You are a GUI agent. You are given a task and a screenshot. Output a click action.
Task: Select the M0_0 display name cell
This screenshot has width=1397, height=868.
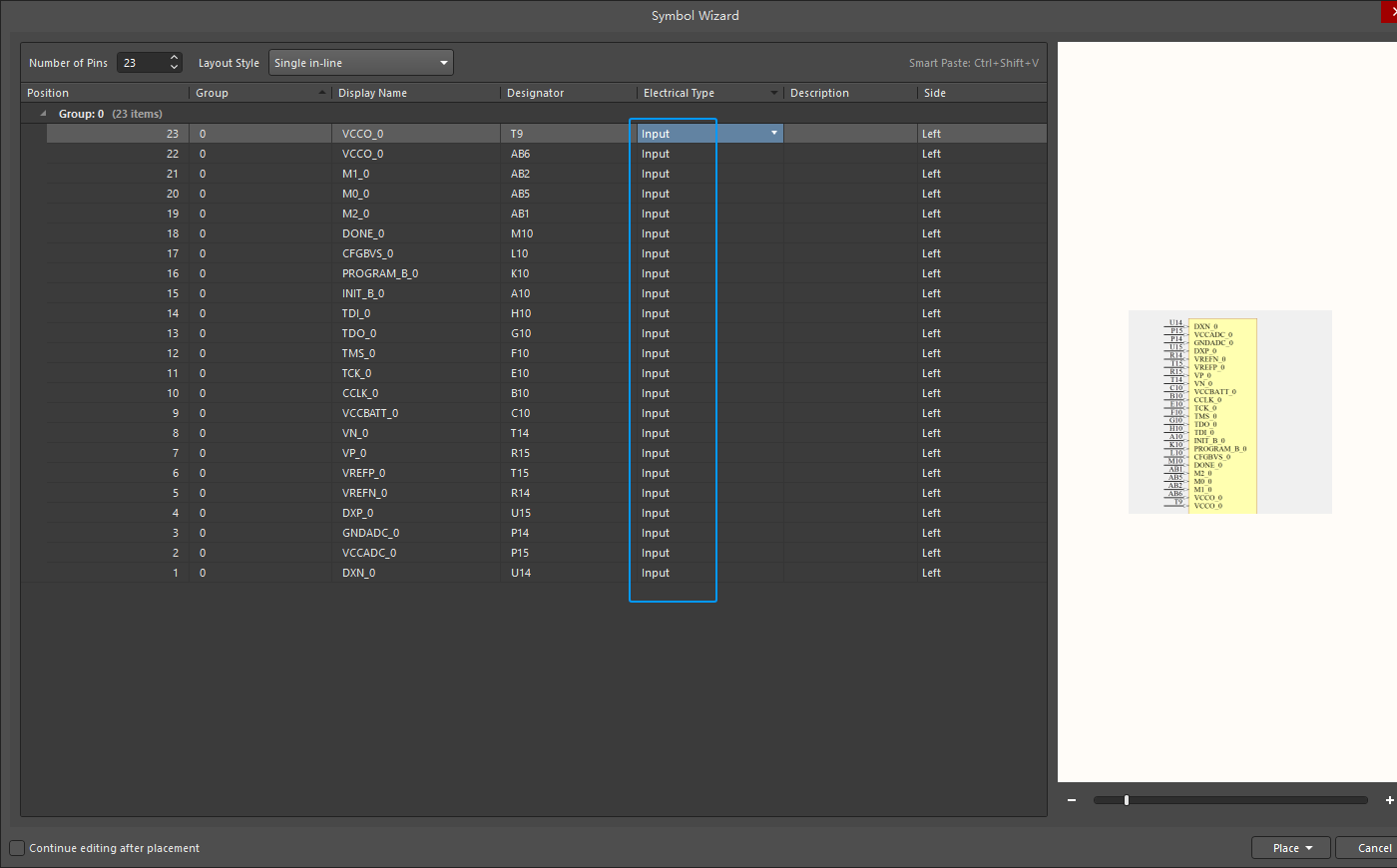[x=416, y=194]
